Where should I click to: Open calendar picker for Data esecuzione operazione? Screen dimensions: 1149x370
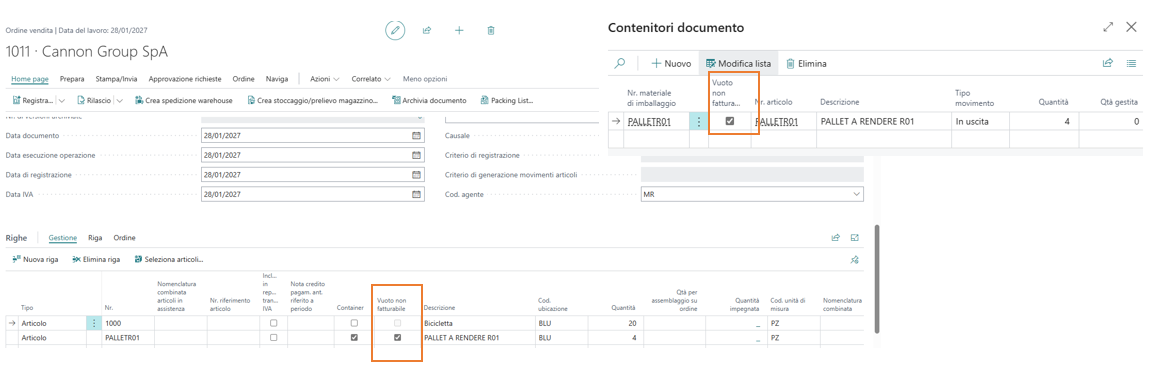coord(416,155)
